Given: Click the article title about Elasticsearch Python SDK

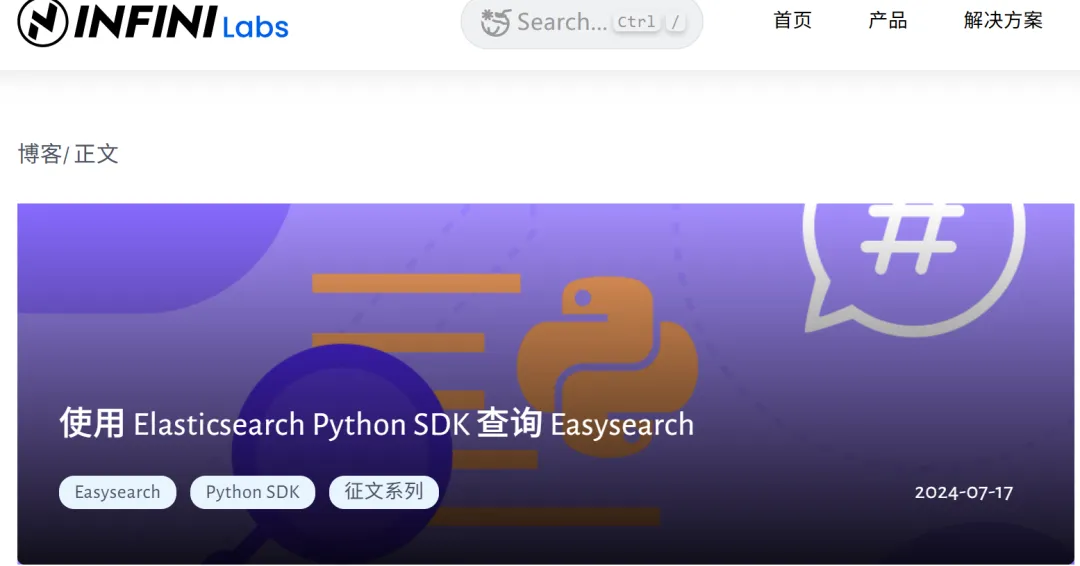Looking at the screenshot, I should tap(376, 423).
